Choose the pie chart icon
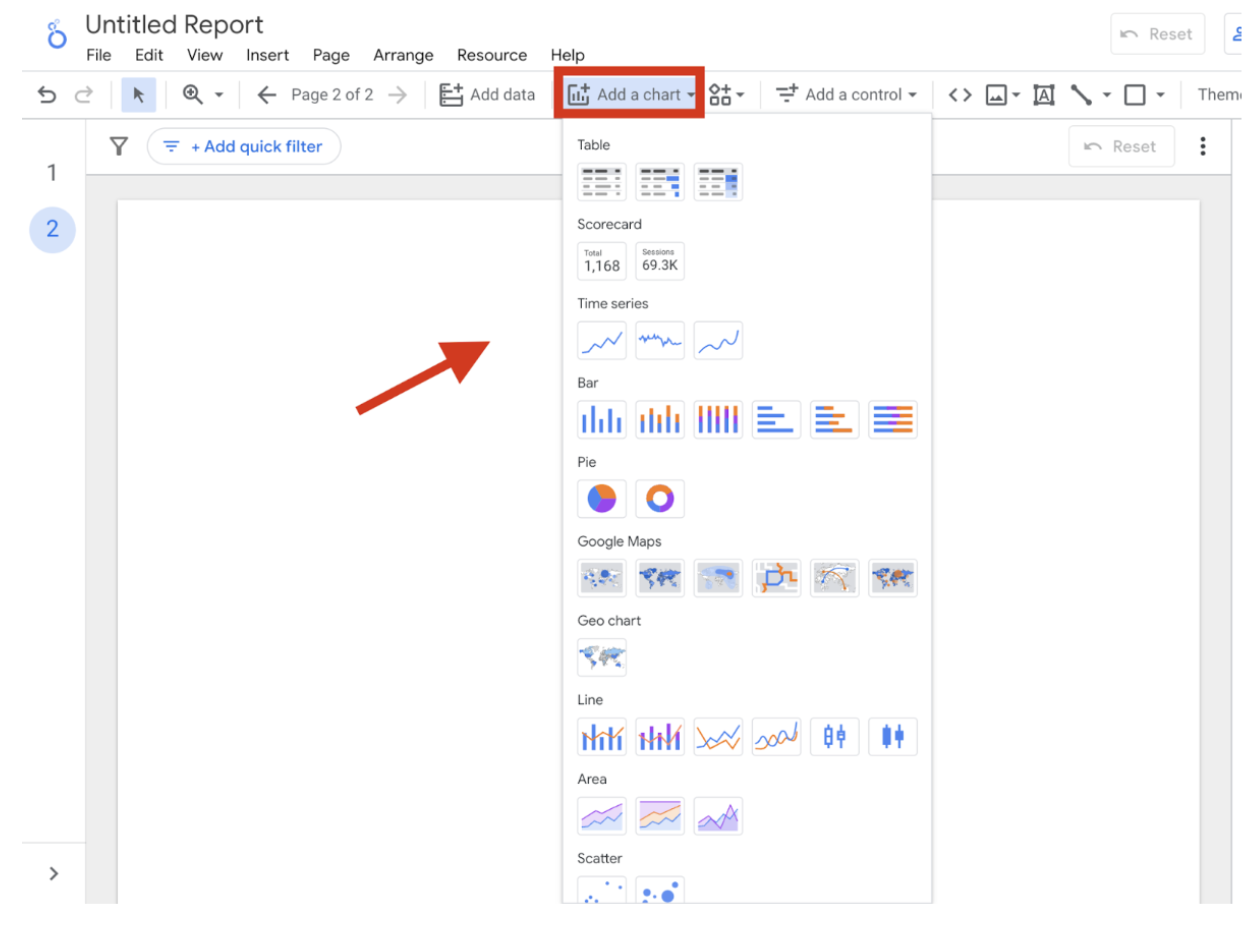The image size is (1250, 928). tap(602, 498)
